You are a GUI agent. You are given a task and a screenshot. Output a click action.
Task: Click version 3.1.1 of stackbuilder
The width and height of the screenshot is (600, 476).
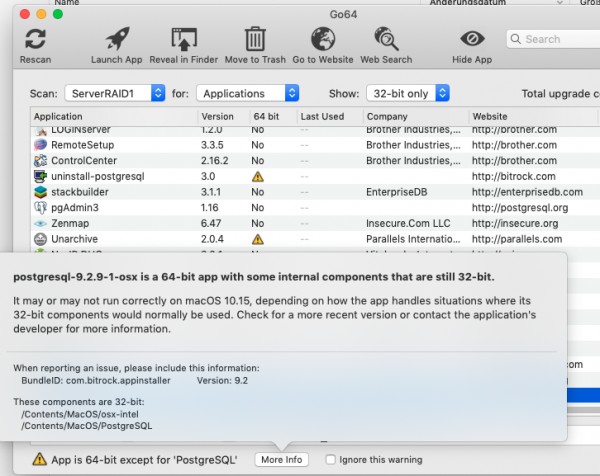211,192
